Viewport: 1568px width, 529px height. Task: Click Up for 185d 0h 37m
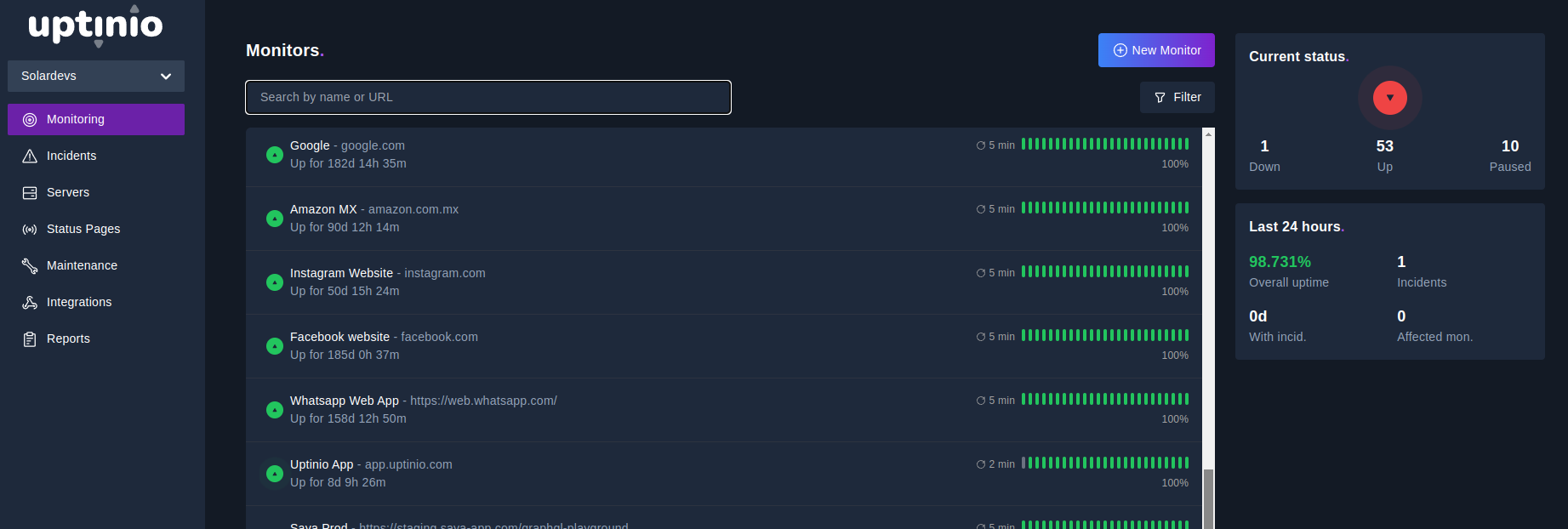click(x=345, y=355)
